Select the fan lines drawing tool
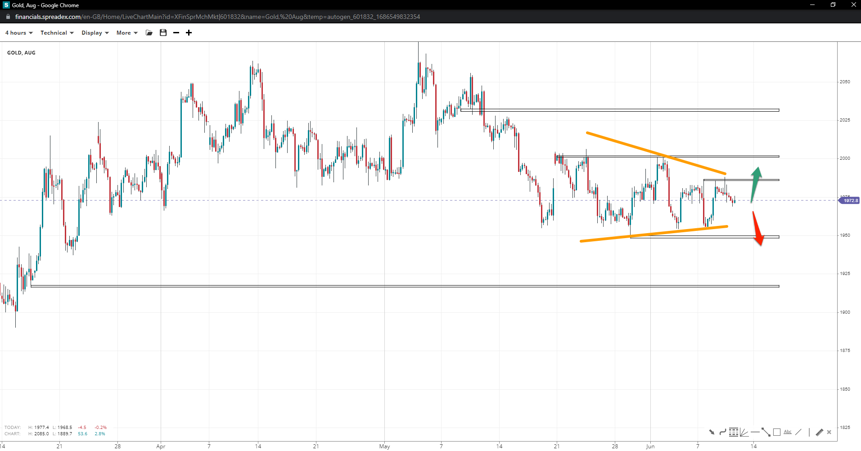Screen dimensions: 861x451 [x=744, y=432]
